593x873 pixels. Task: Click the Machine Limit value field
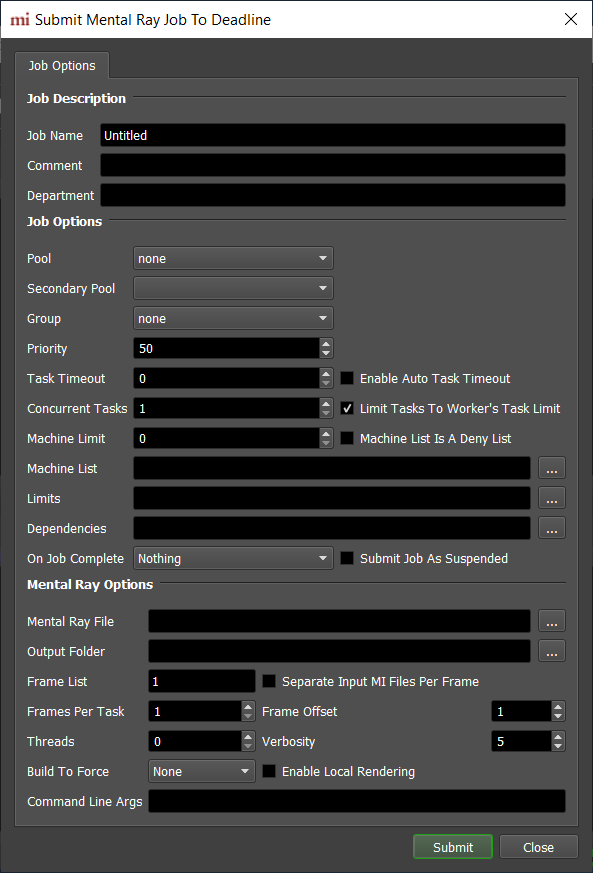point(227,439)
